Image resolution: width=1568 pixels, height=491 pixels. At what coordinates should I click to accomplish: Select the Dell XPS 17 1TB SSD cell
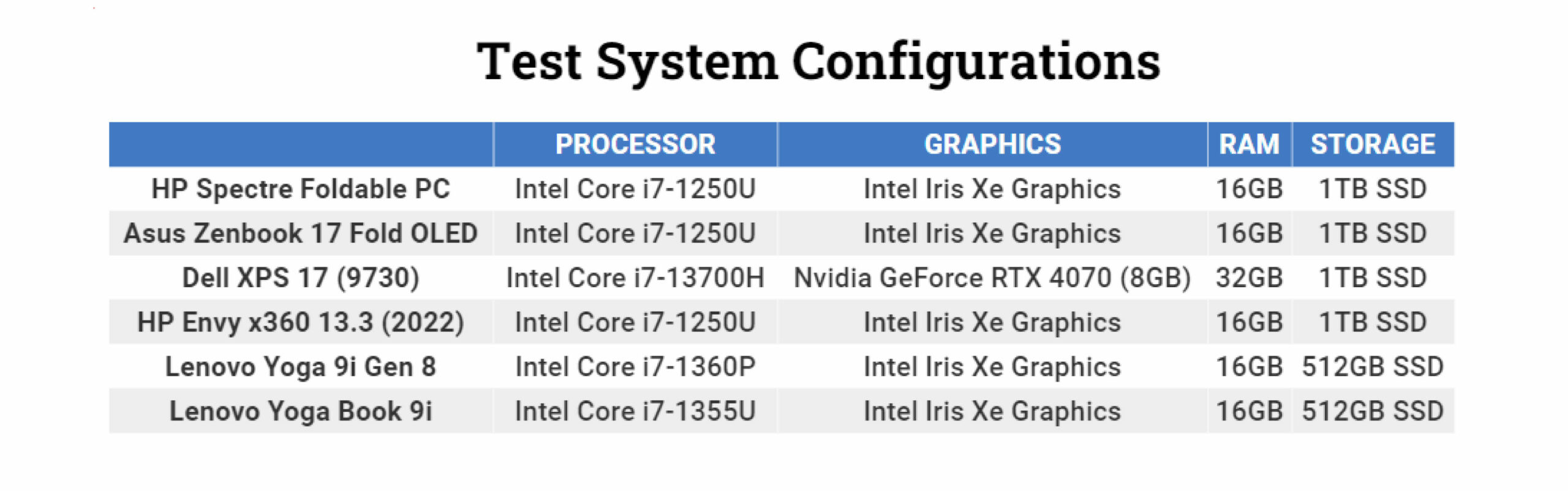(1373, 278)
